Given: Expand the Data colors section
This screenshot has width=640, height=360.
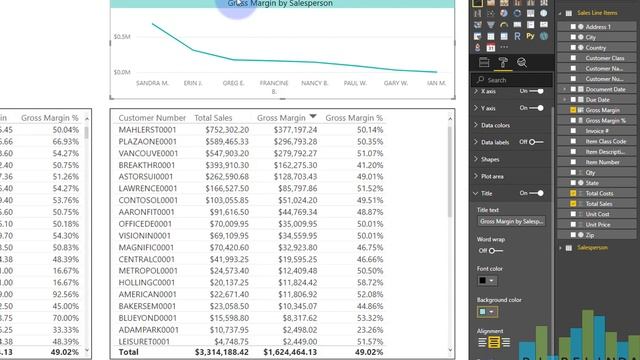Looking at the screenshot, I should click(476, 125).
